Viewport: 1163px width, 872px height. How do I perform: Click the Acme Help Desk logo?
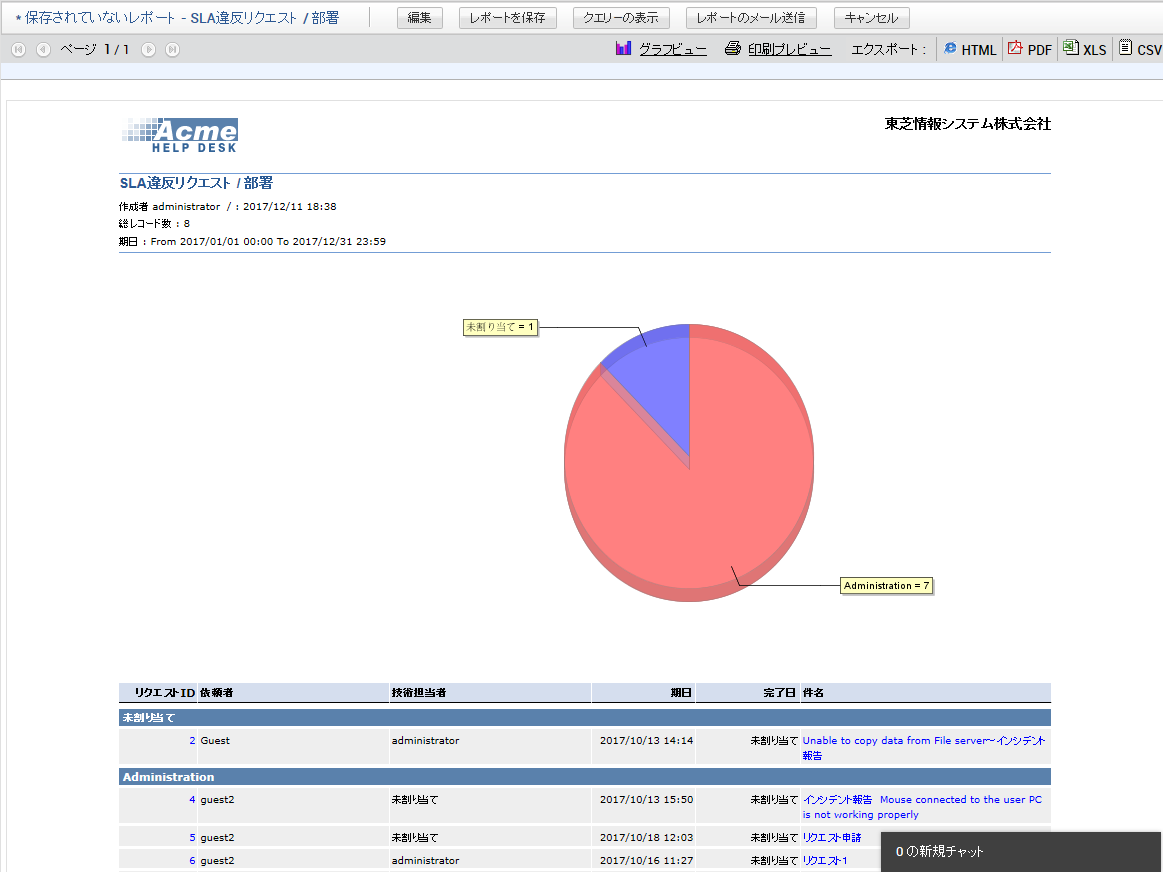tap(179, 135)
